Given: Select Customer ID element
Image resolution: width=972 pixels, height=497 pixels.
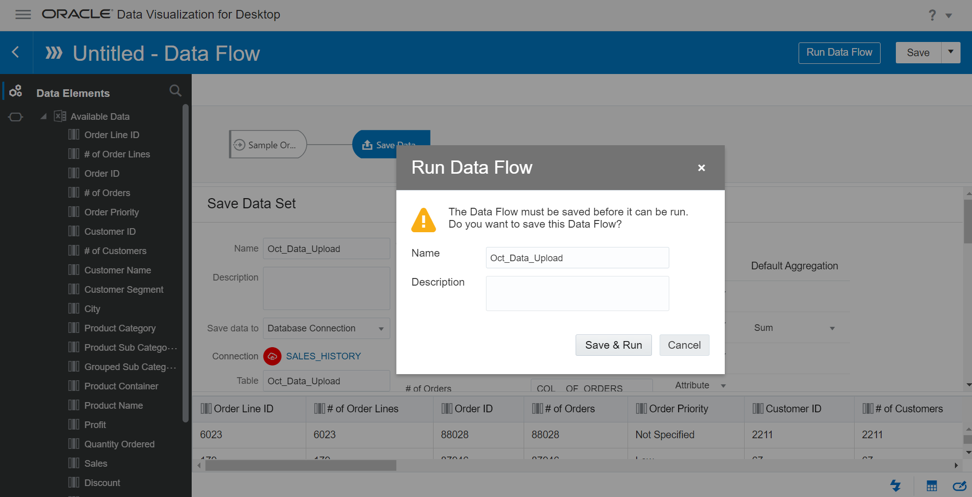Looking at the screenshot, I should click(110, 231).
